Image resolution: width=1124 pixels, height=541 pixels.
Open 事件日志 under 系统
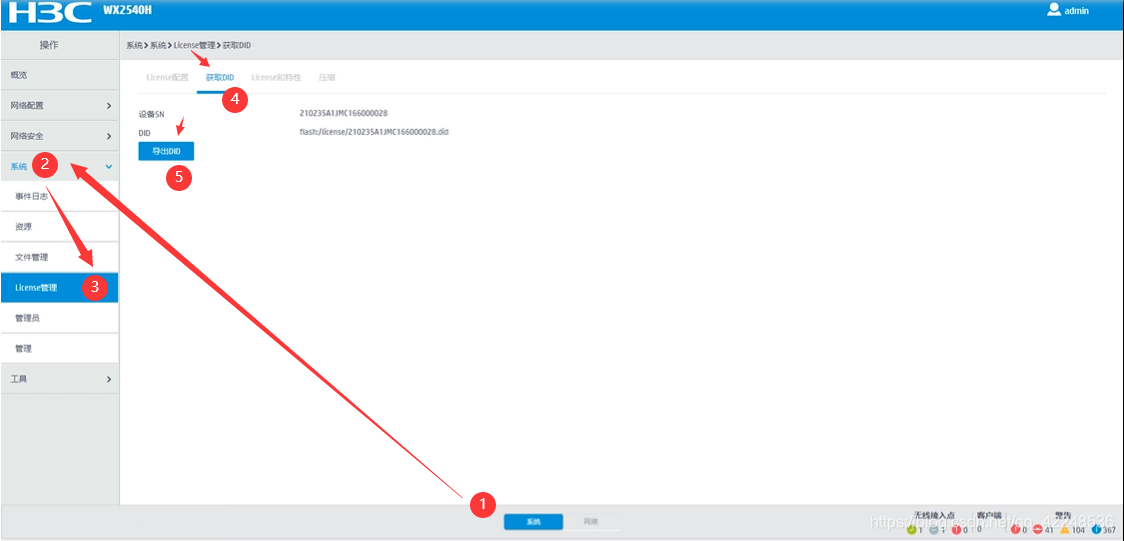pos(59,196)
